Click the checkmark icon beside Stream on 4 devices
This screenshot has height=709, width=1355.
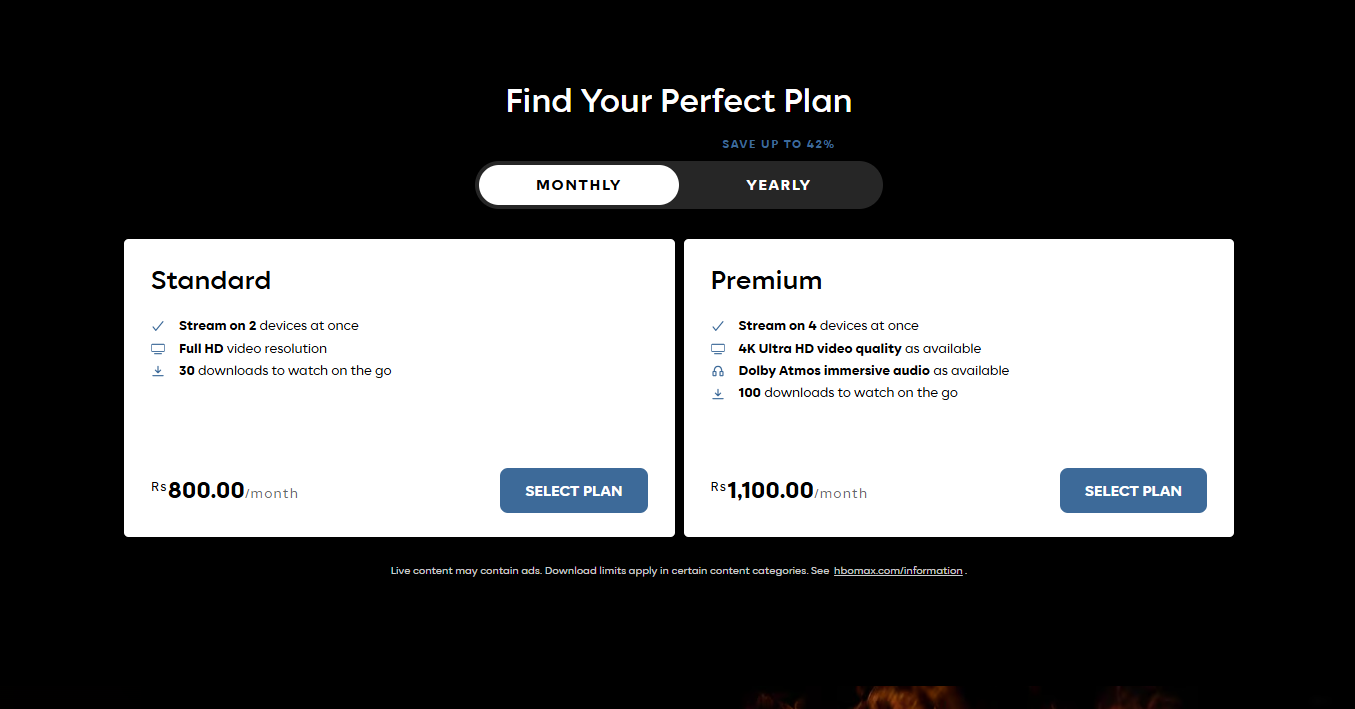pyautogui.click(x=717, y=326)
